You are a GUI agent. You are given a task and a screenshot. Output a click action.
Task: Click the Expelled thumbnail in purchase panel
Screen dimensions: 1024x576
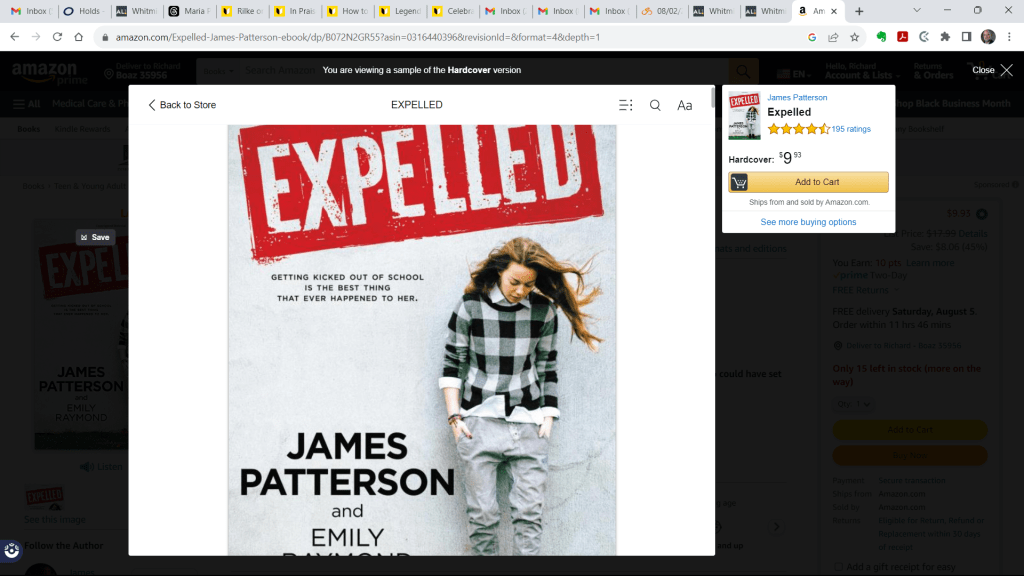coord(744,115)
